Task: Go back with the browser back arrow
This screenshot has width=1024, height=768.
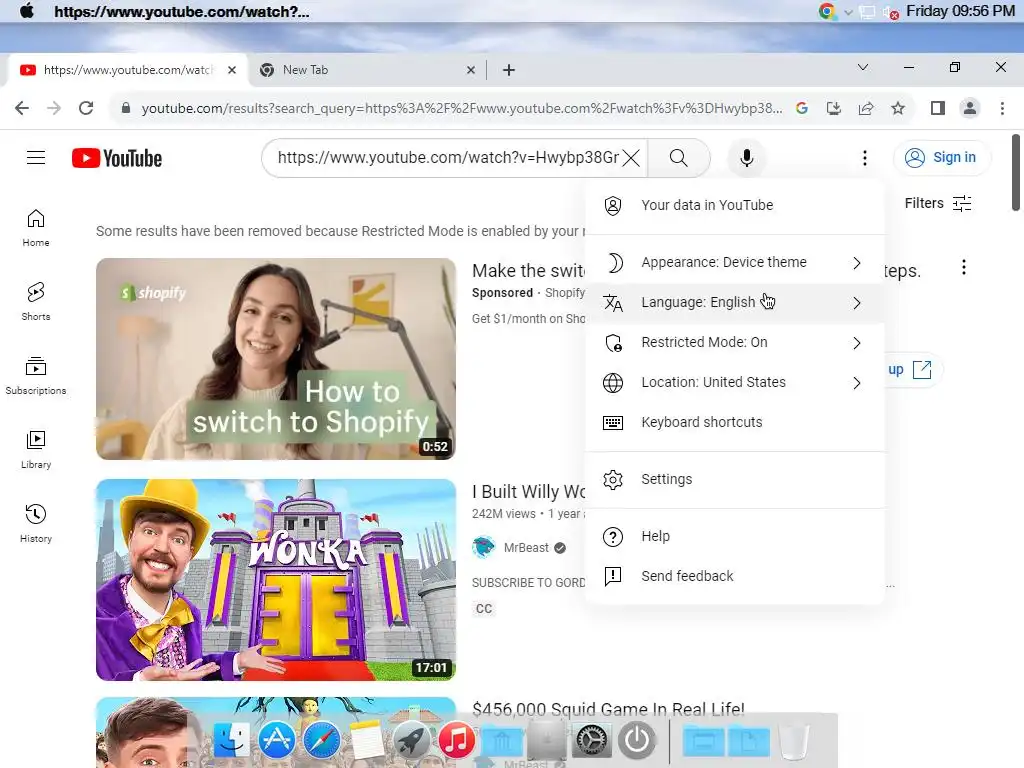Action: pos(22,108)
